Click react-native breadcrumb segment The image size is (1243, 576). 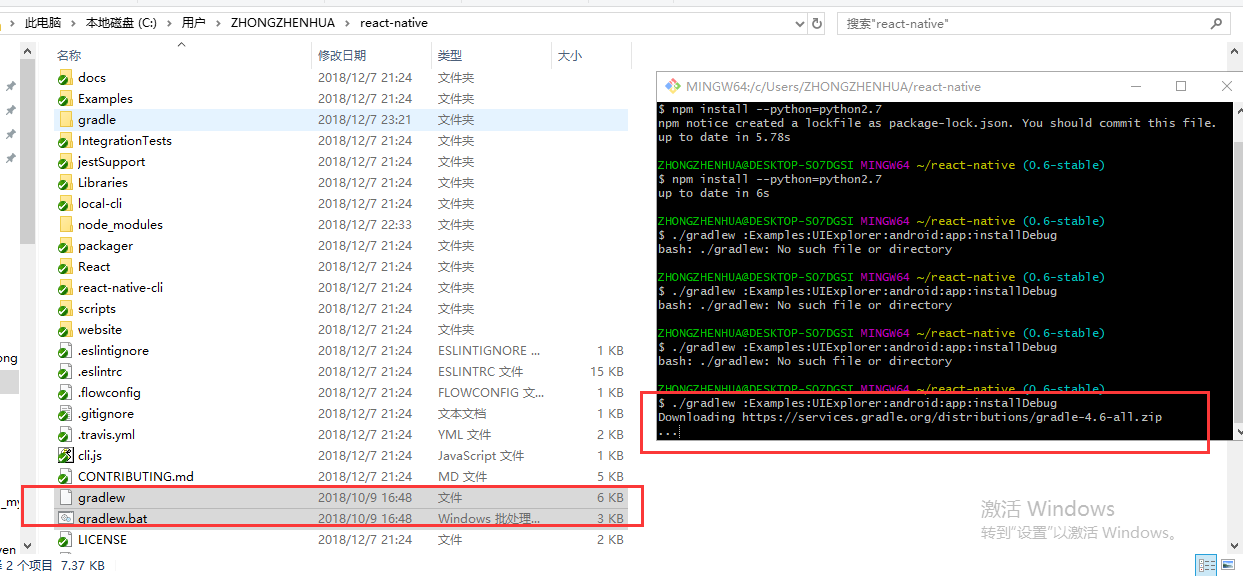pyautogui.click(x=394, y=22)
